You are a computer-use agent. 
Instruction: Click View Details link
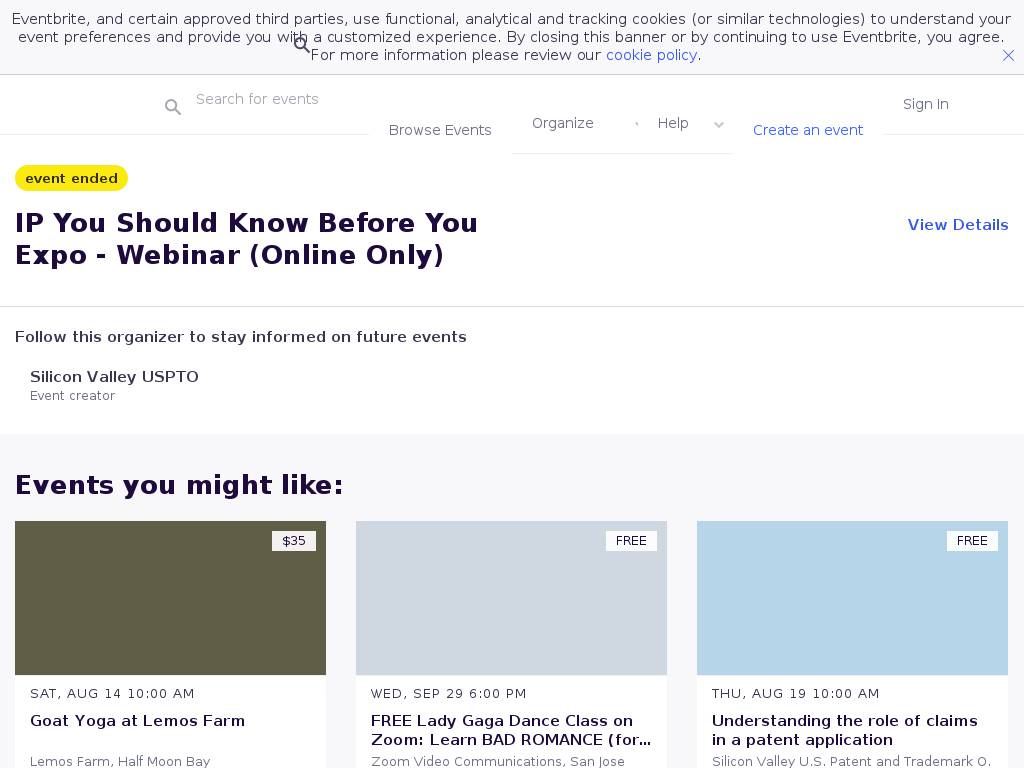[957, 225]
